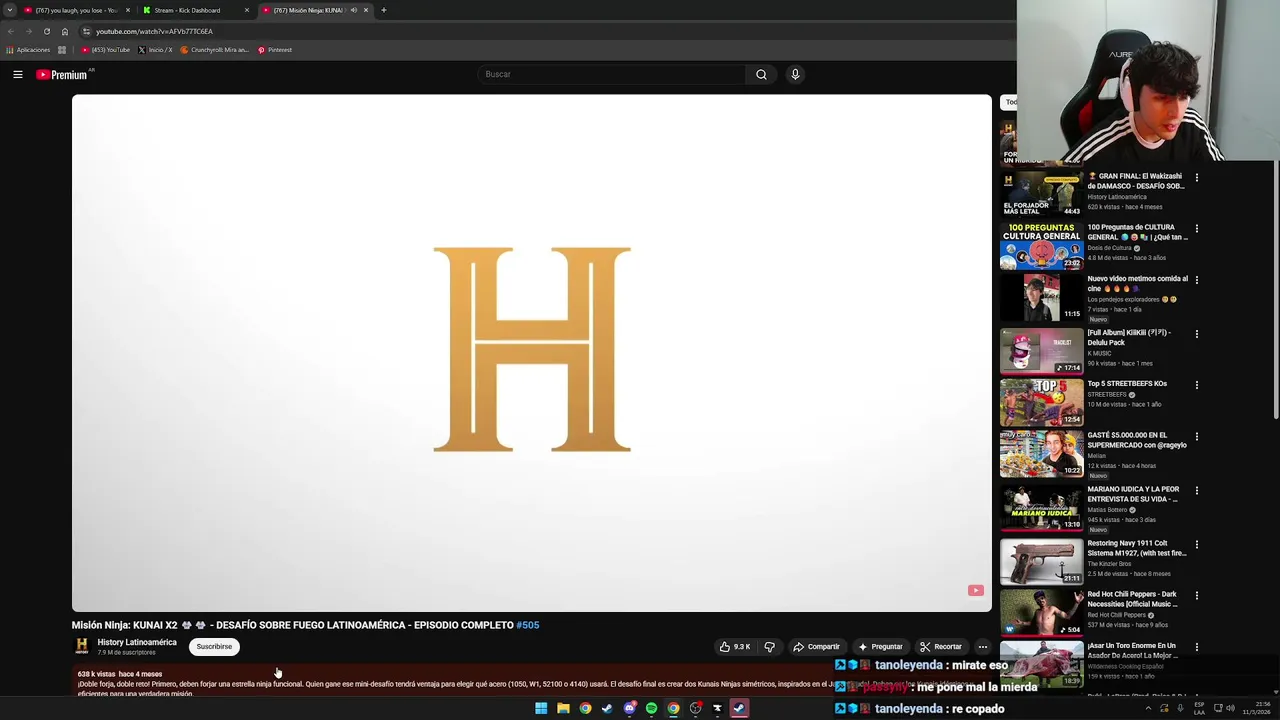Reload the page with the refresh icon
The width and height of the screenshot is (1280, 720).
(46, 31)
